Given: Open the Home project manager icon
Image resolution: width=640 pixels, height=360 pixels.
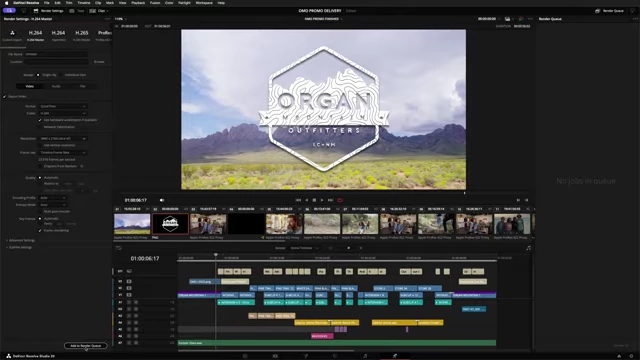Looking at the screenshot, I should pos(619,356).
